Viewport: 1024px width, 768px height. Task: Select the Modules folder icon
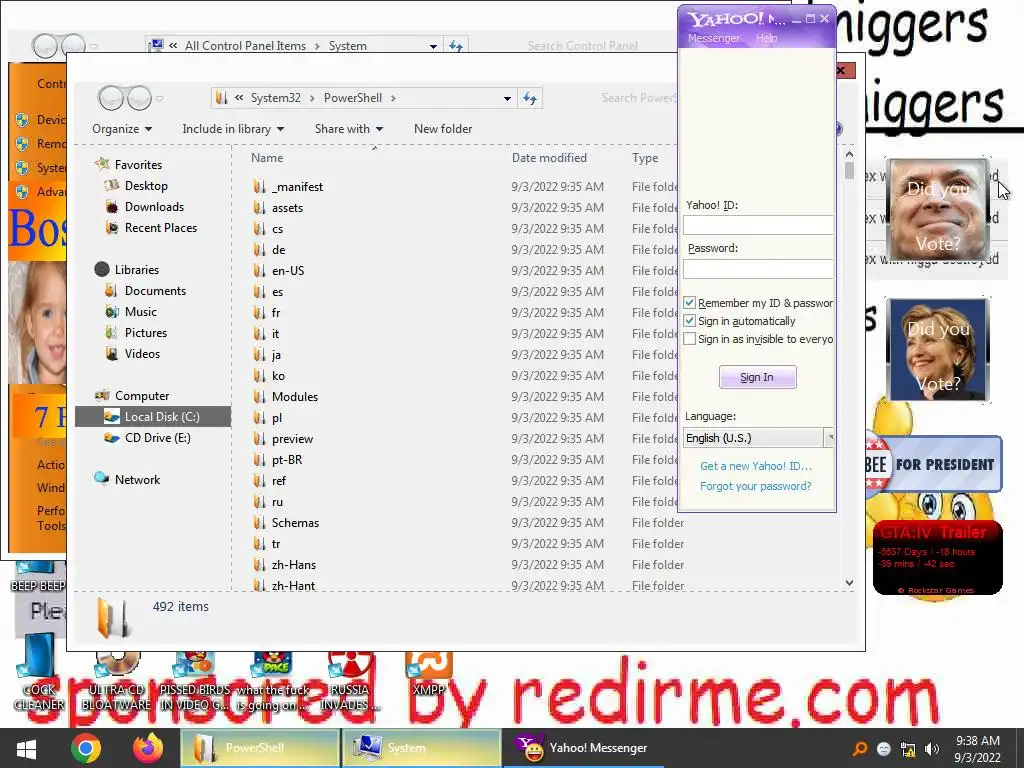pos(259,396)
